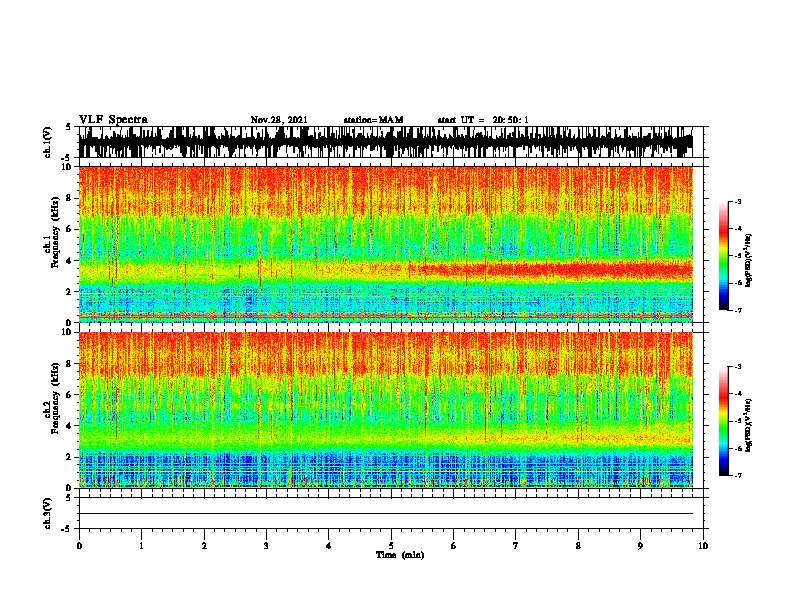Screen dimensions: 792x612
Task: Click the ch.1(V) black waveform panel
Action: click(x=385, y=142)
